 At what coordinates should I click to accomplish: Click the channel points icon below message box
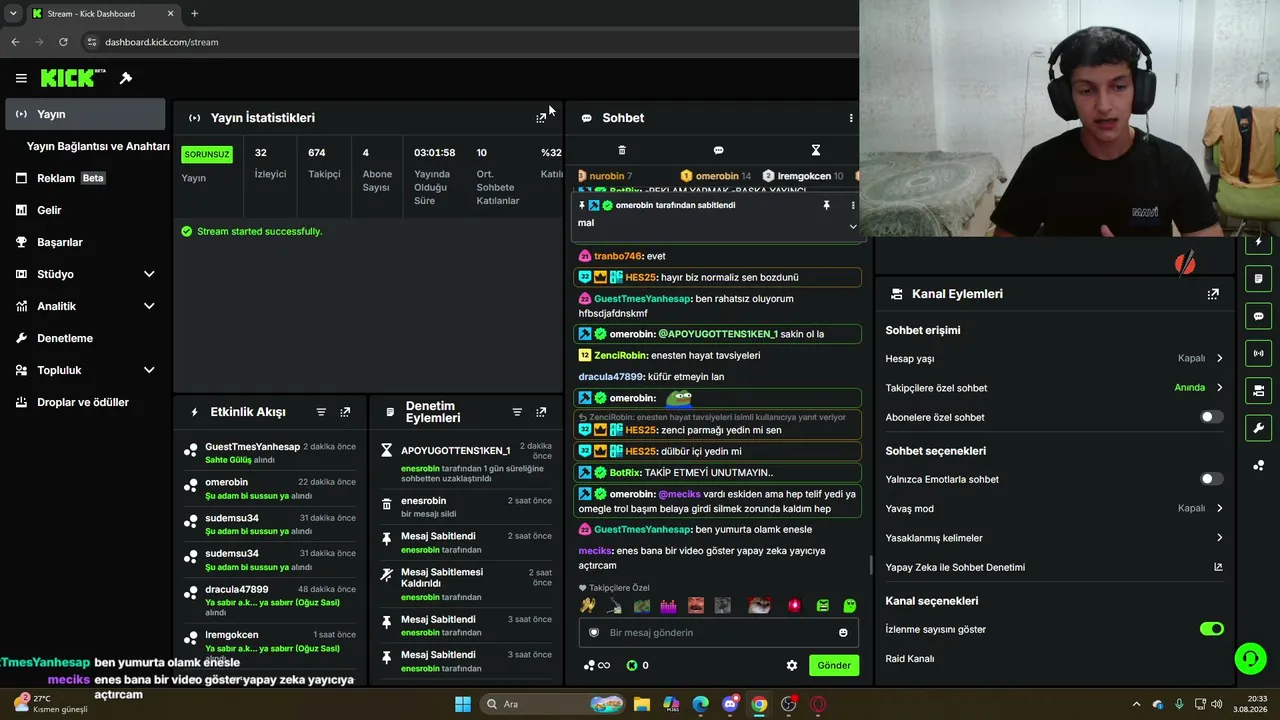[x=596, y=665]
